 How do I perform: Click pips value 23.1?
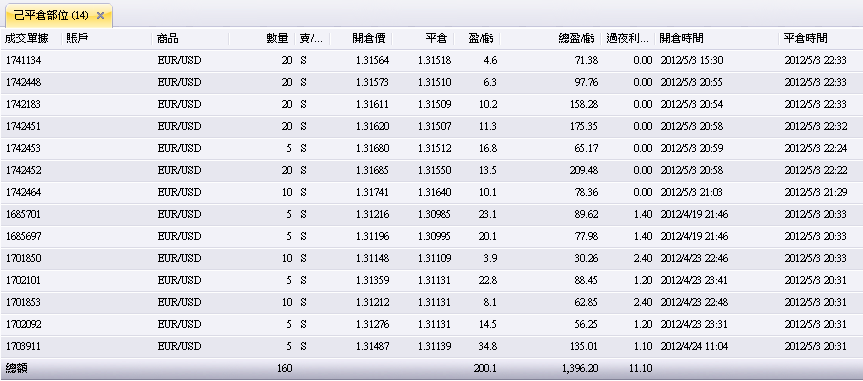488,215
